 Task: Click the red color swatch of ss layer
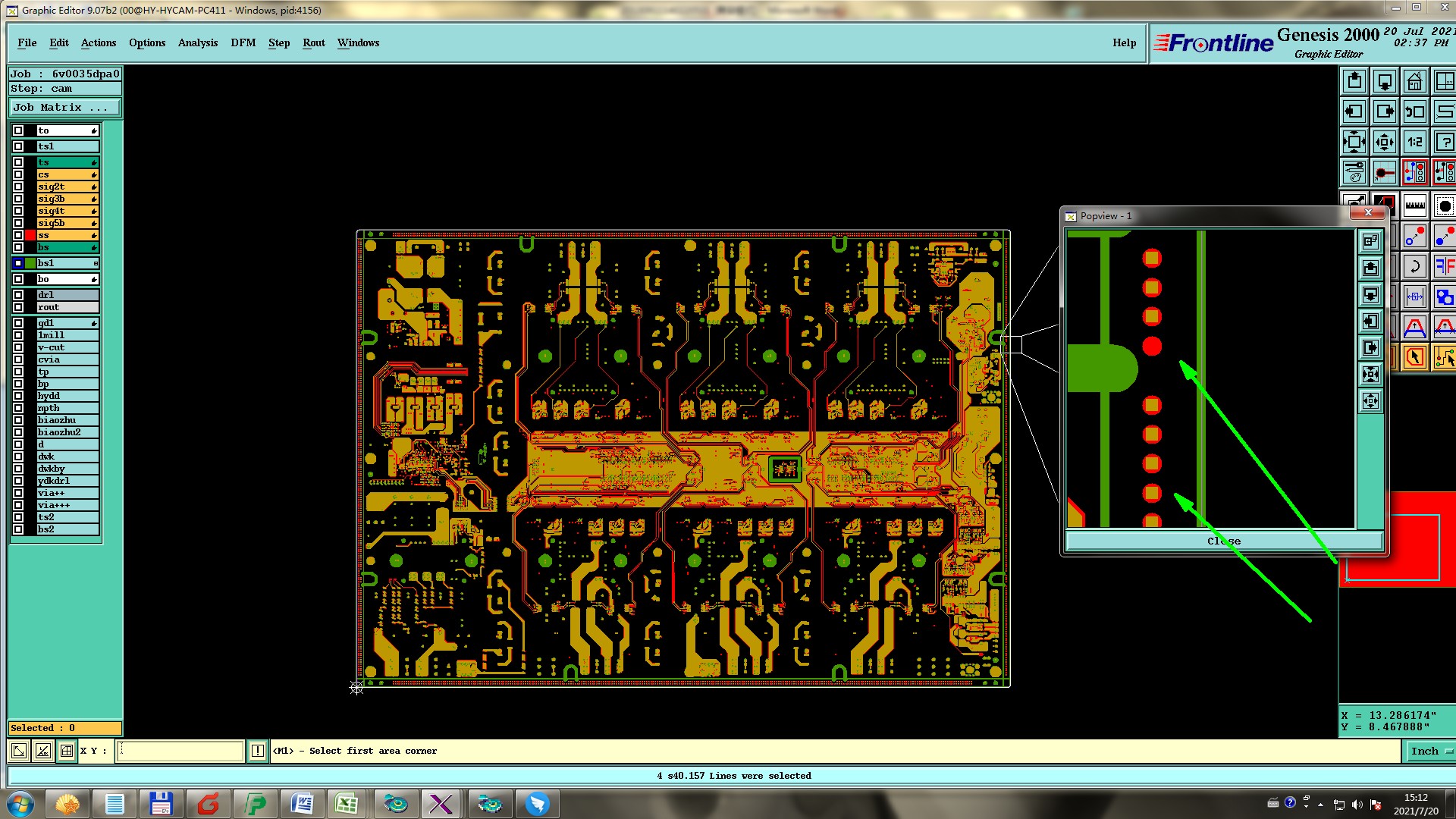point(30,235)
